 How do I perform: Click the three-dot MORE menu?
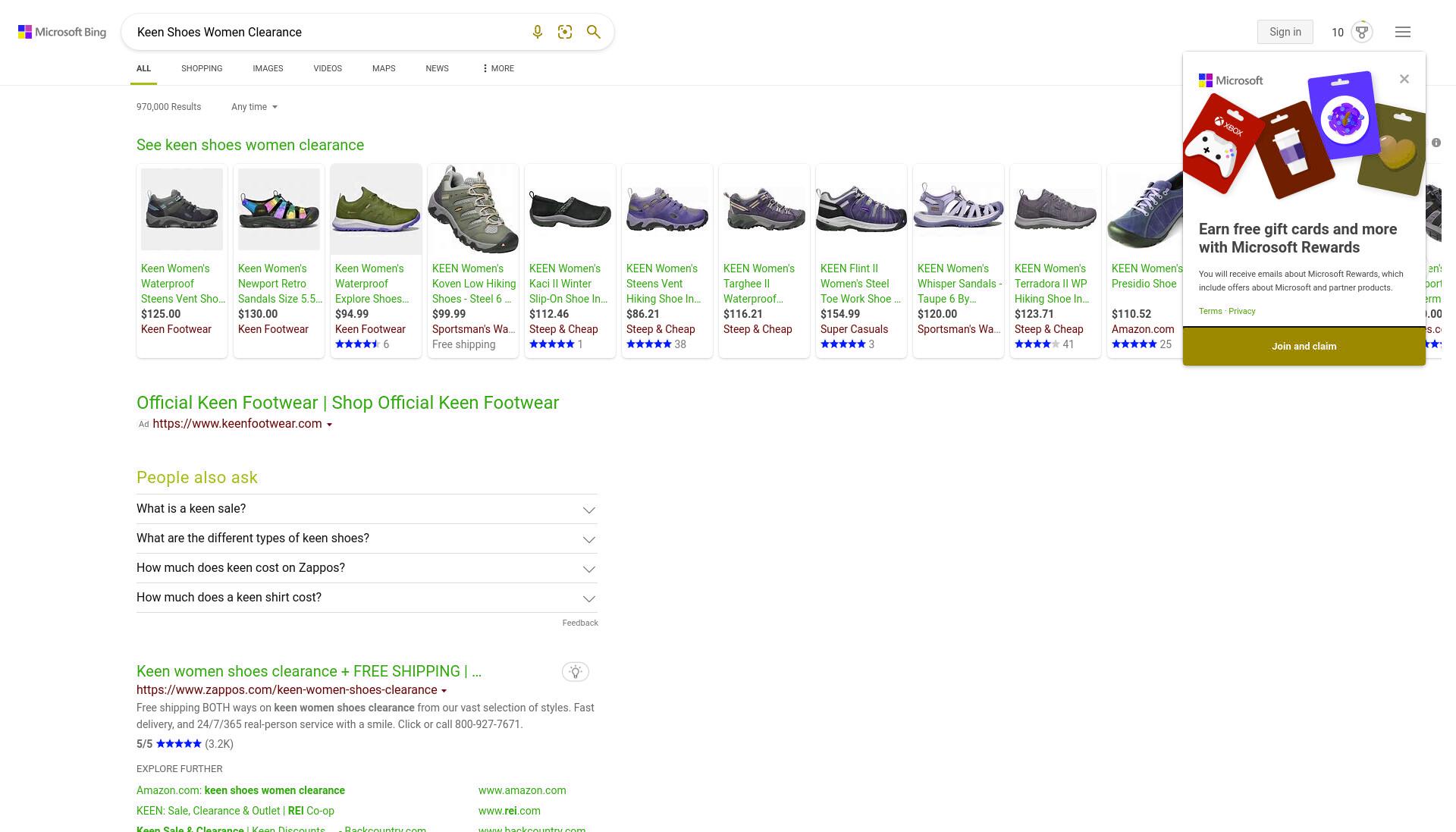click(x=497, y=68)
